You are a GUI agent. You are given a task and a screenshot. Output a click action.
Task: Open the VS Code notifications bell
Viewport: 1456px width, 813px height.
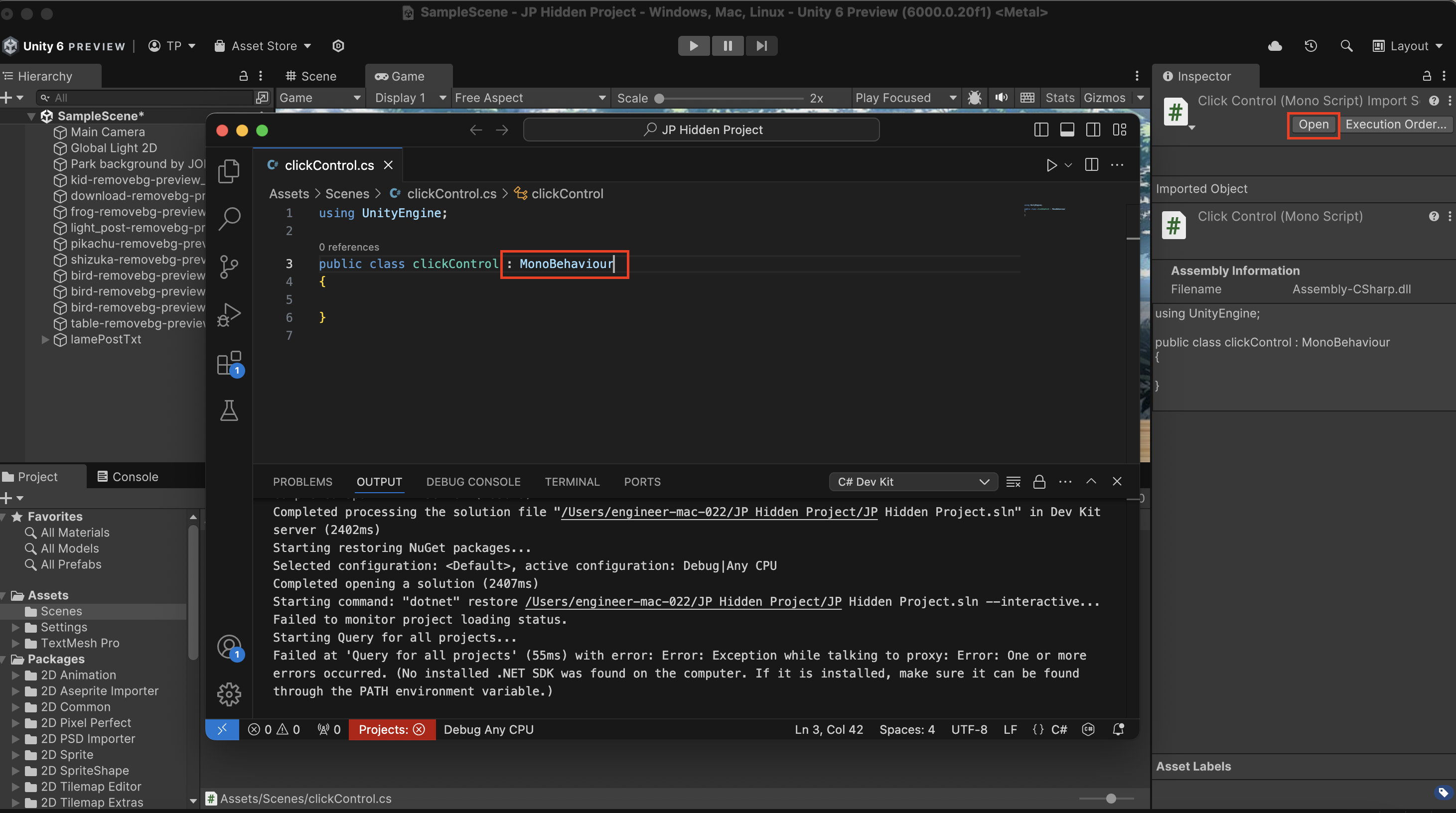(1118, 729)
